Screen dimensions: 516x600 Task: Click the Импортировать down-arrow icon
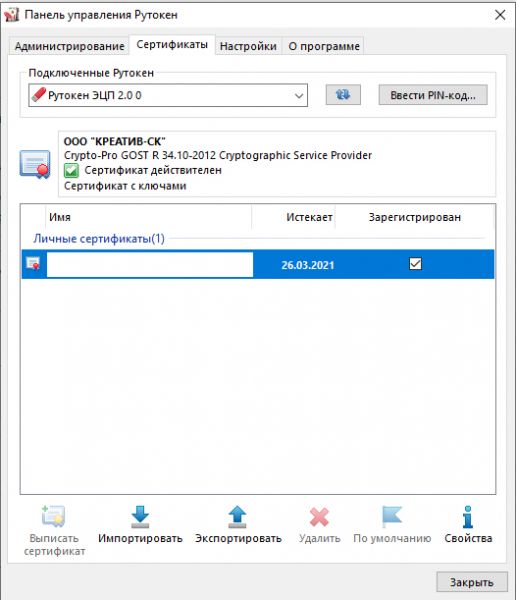[140, 517]
